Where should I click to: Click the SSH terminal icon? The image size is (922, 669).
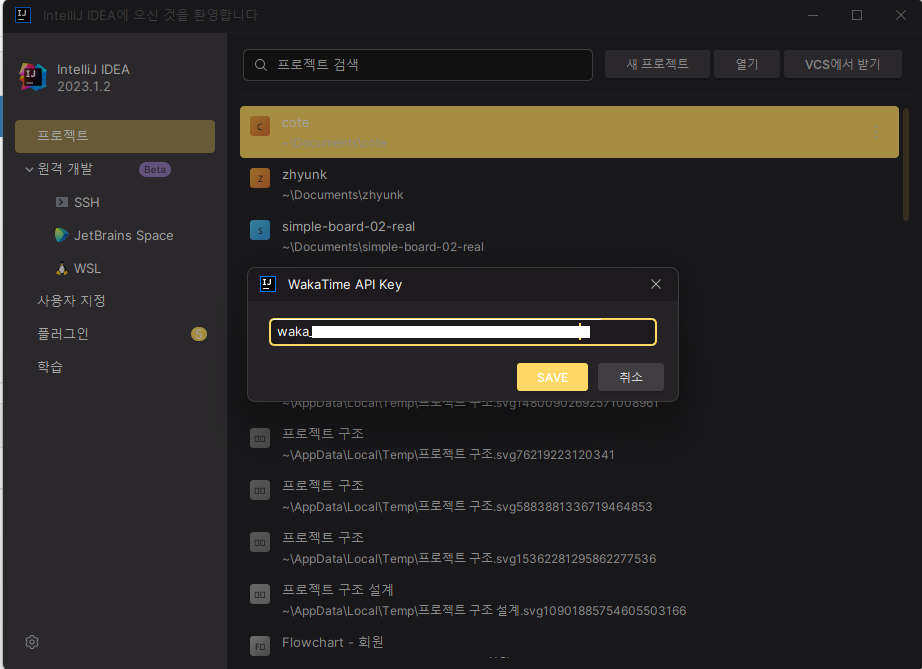click(x=62, y=202)
